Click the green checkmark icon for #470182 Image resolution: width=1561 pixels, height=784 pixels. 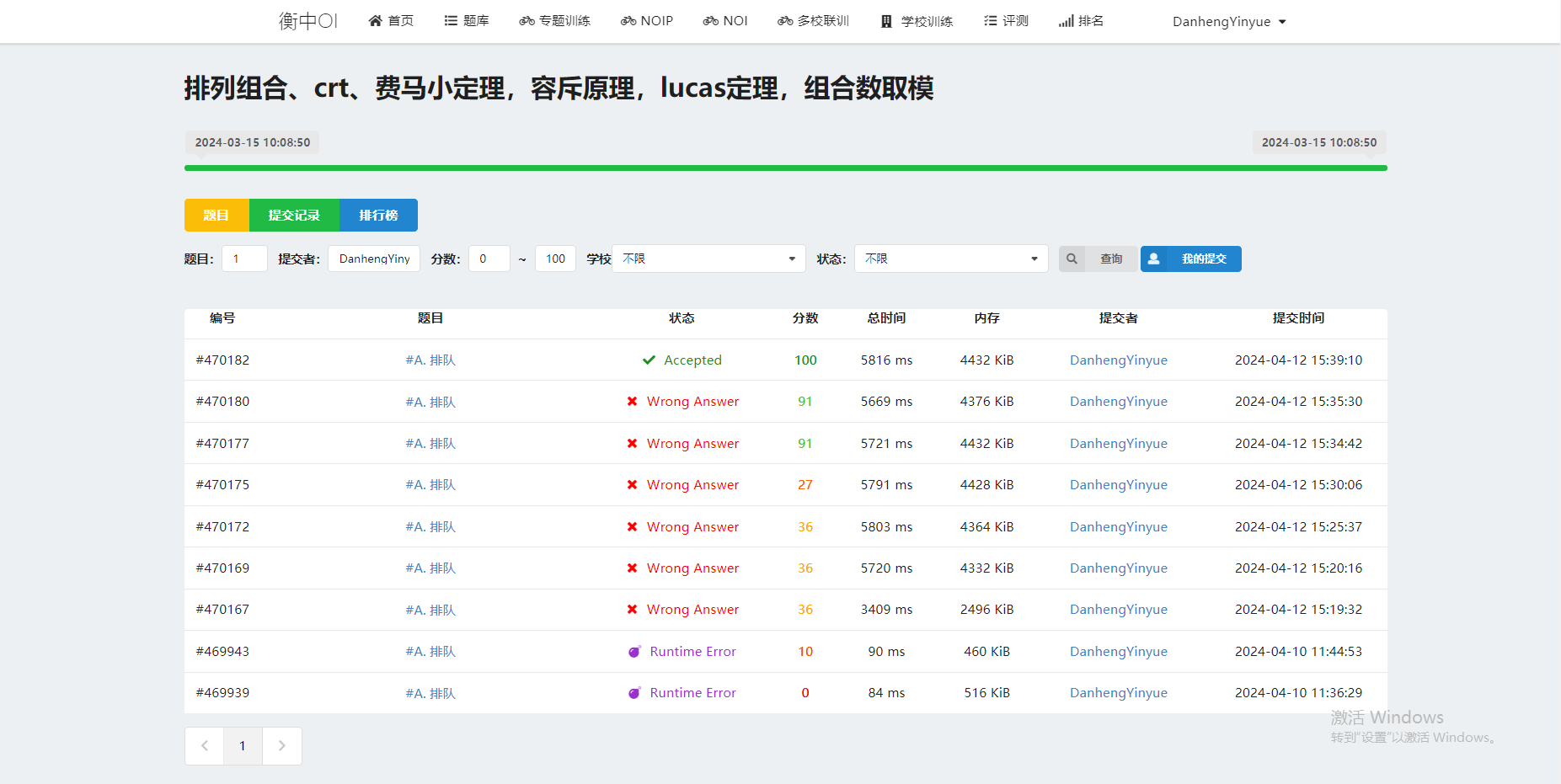point(649,360)
